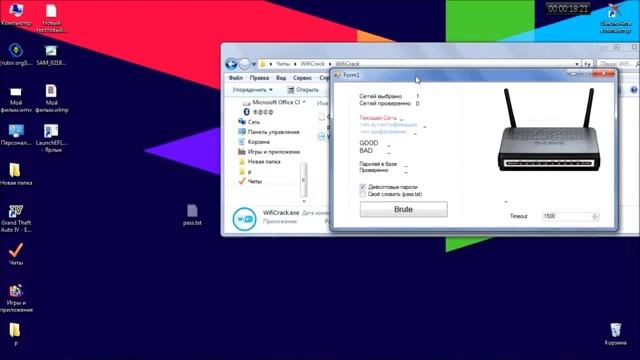
Task: Select Панель управления in Explorer tree
Action: (269, 132)
